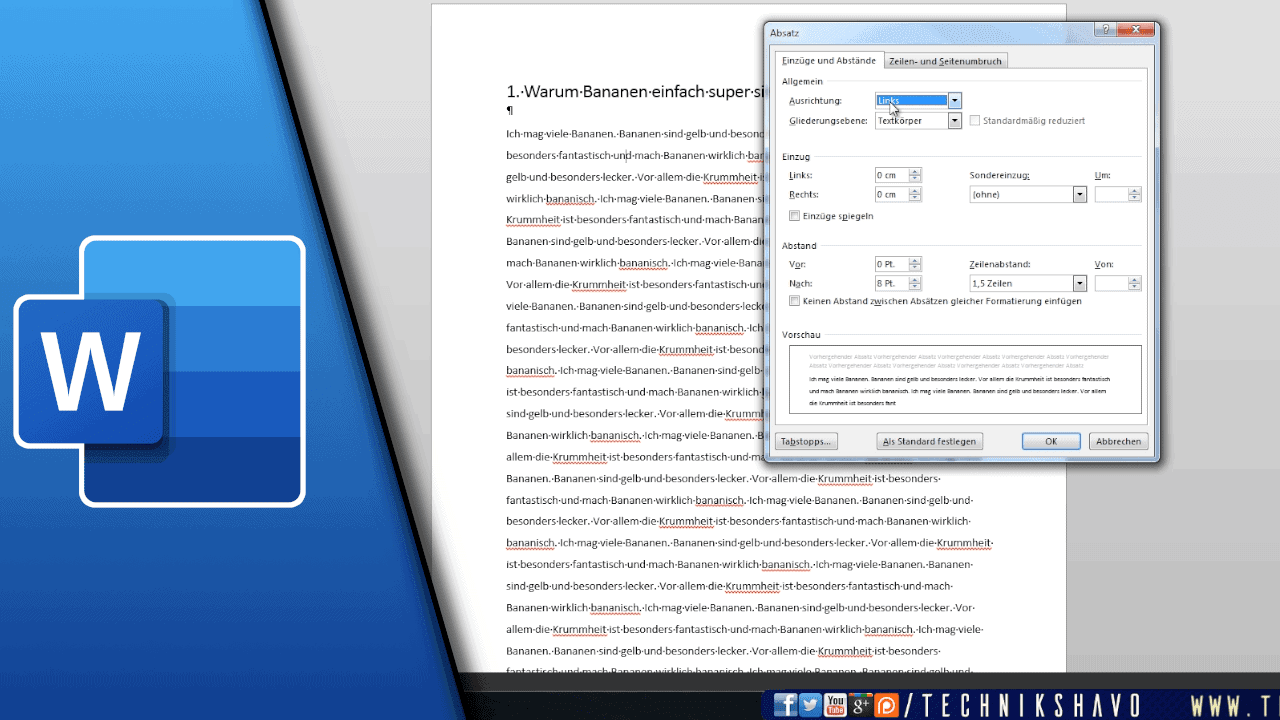Open the Ausrichtung dropdown
Viewport: 1280px width, 720px height.
click(955, 100)
